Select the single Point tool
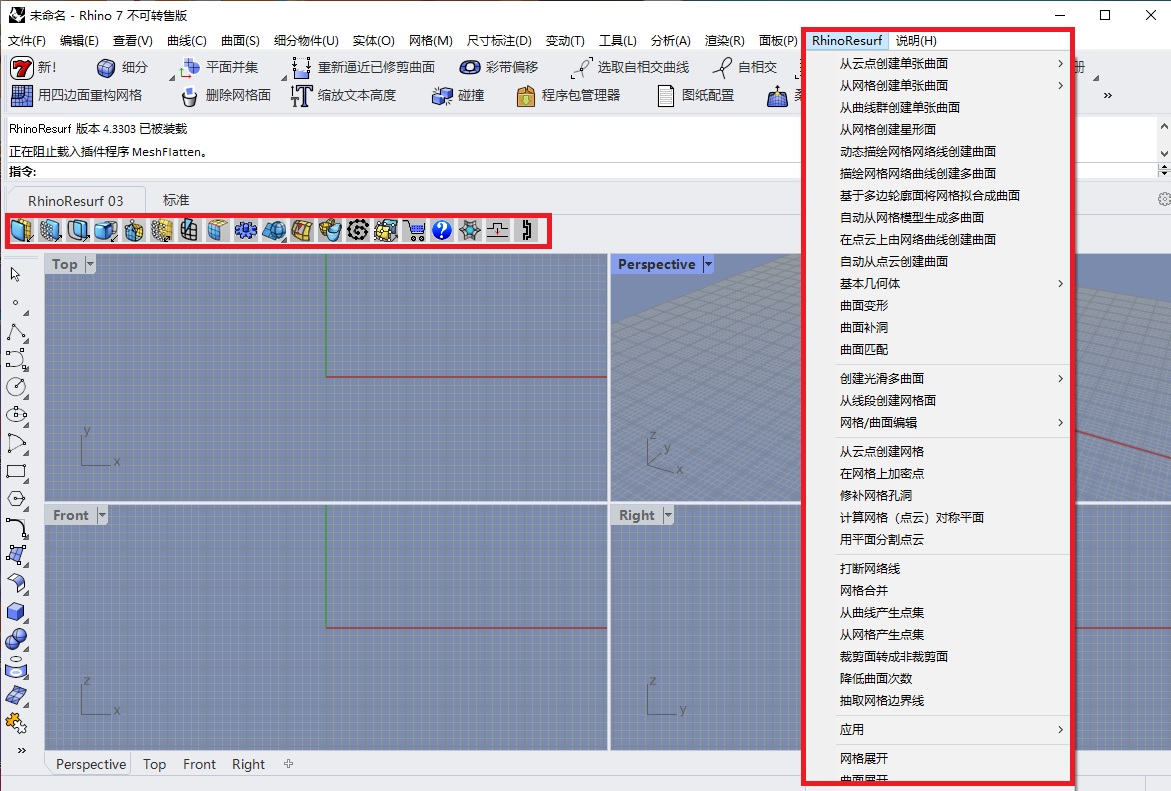The image size is (1171, 791). 16,303
